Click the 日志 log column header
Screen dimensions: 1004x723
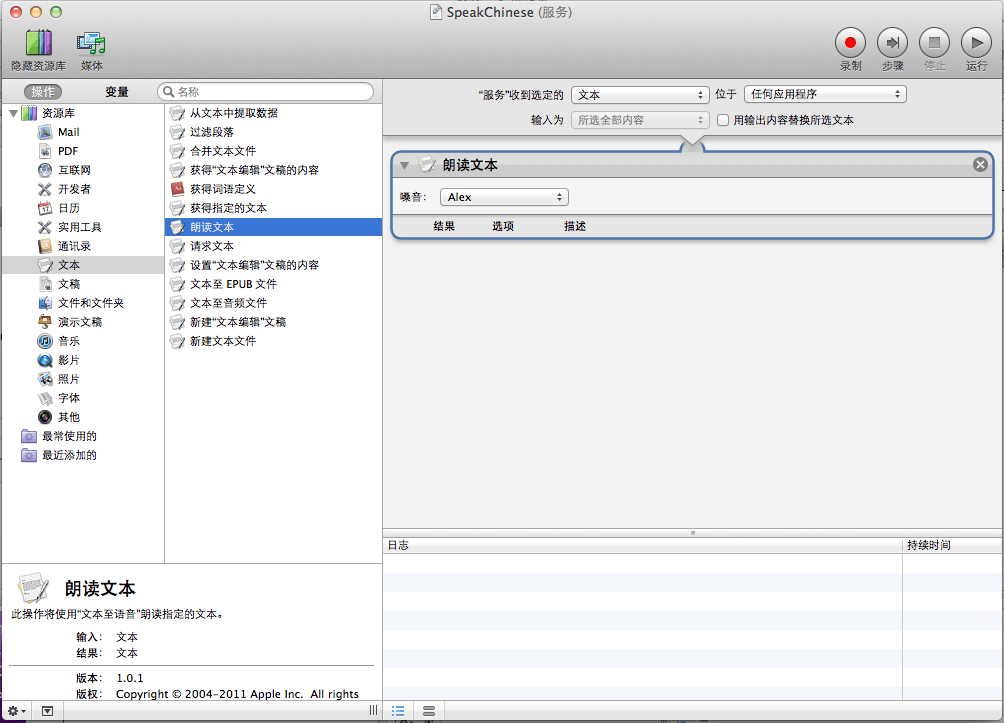tap(642, 545)
